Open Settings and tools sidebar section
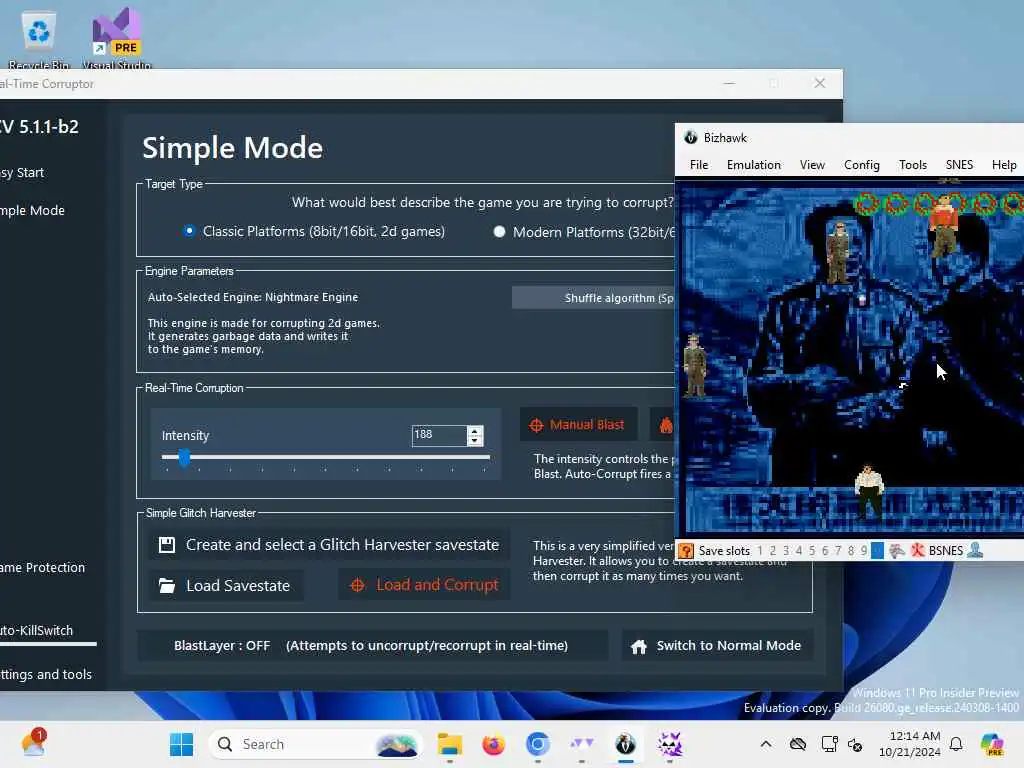Image resolution: width=1024 pixels, height=768 pixels. (x=45, y=674)
